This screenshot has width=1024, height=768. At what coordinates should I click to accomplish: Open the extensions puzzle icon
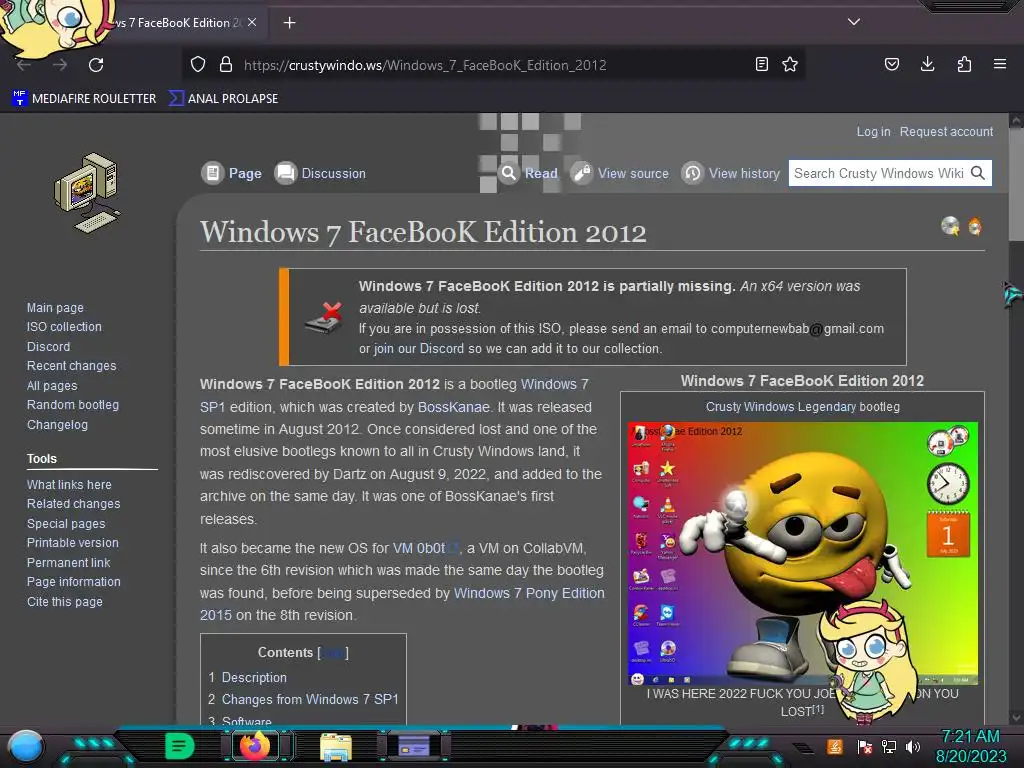(964, 64)
